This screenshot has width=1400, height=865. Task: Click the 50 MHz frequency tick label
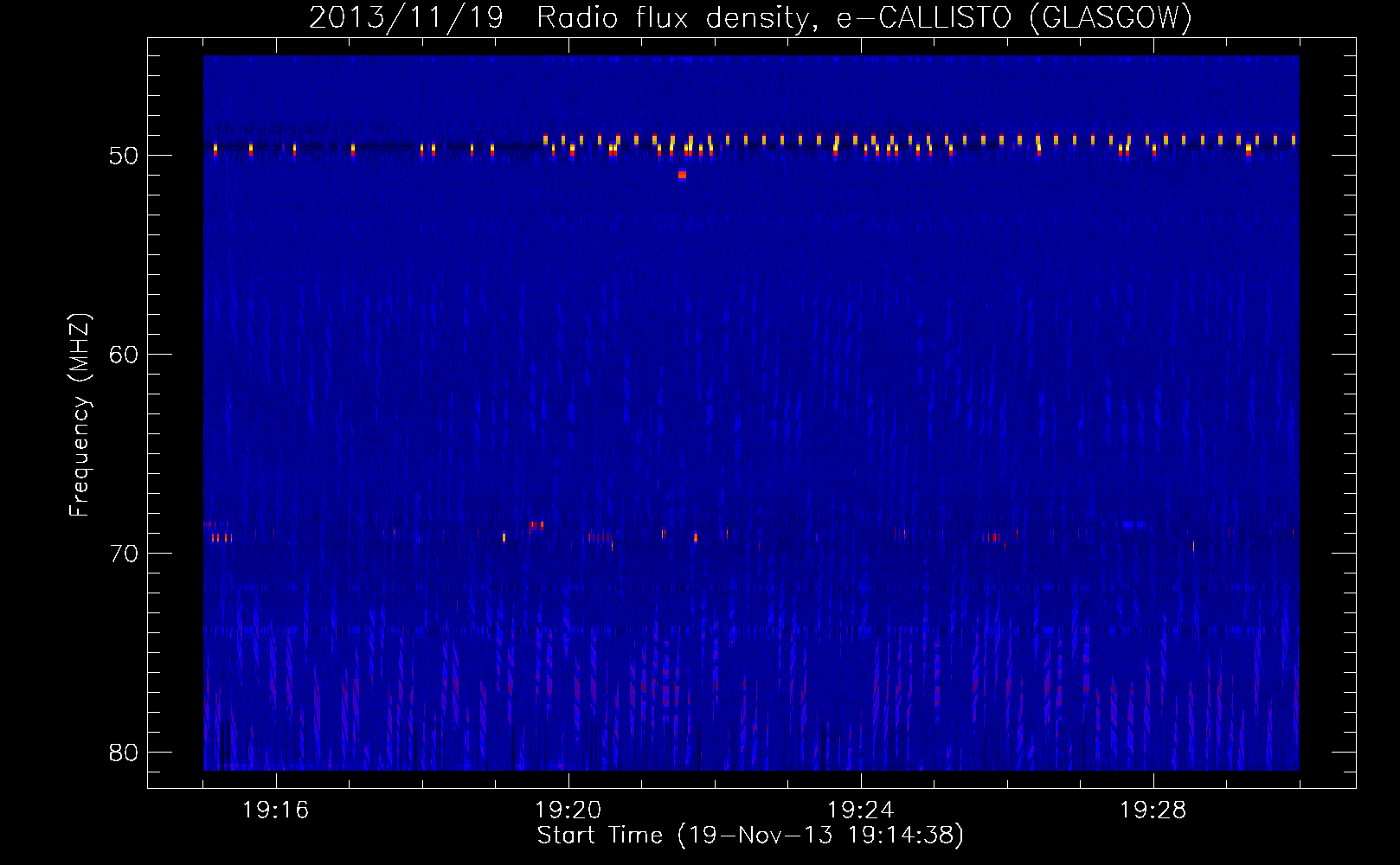pyautogui.click(x=125, y=156)
